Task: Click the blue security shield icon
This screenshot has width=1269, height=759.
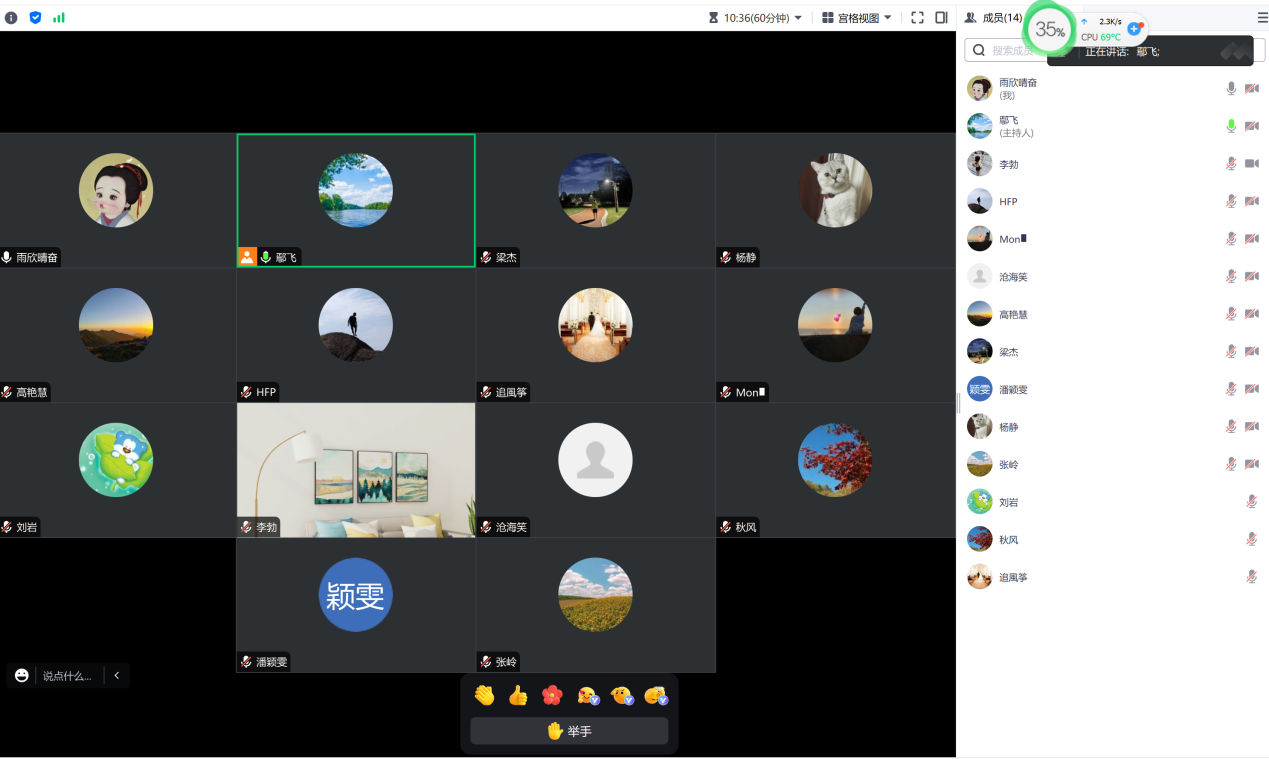Action: point(35,17)
